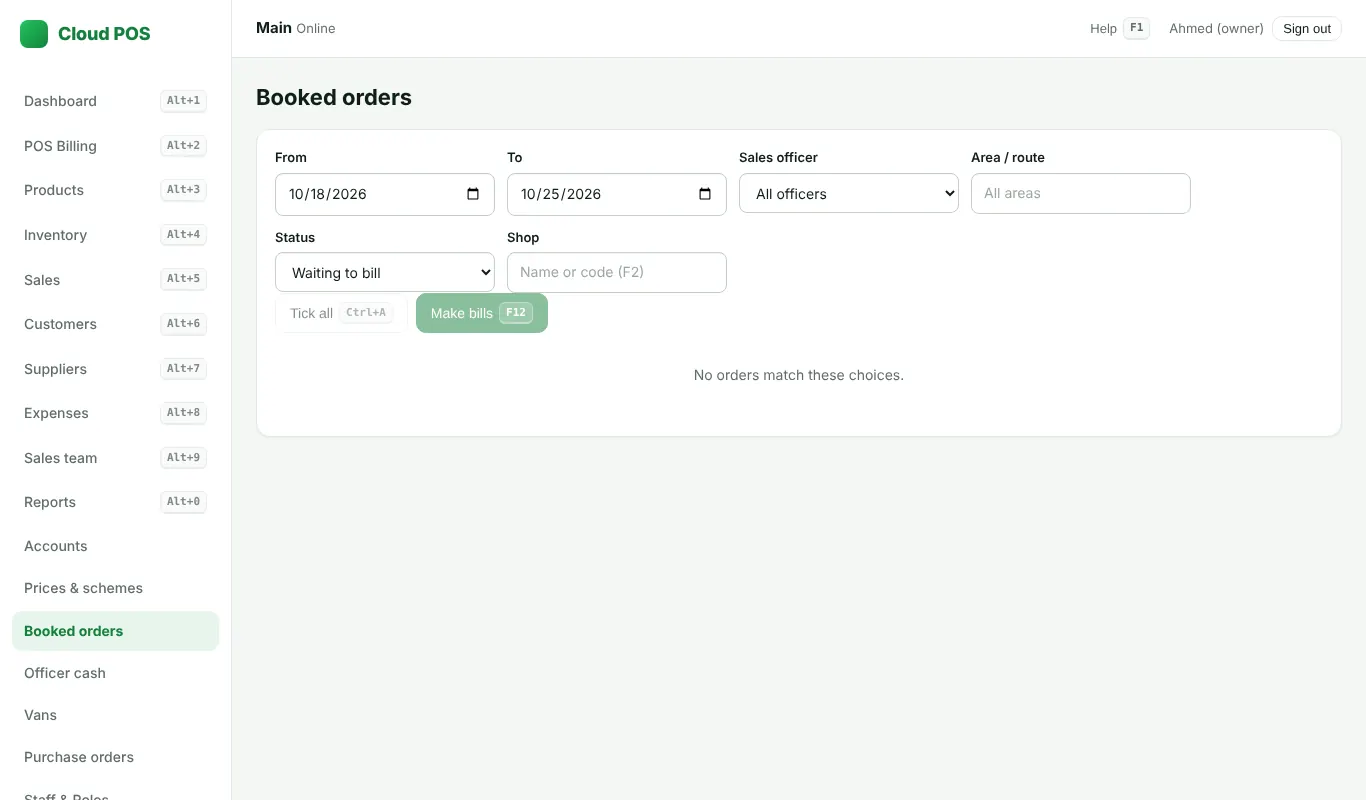
Task: Open Officer cash page
Action: (115, 673)
